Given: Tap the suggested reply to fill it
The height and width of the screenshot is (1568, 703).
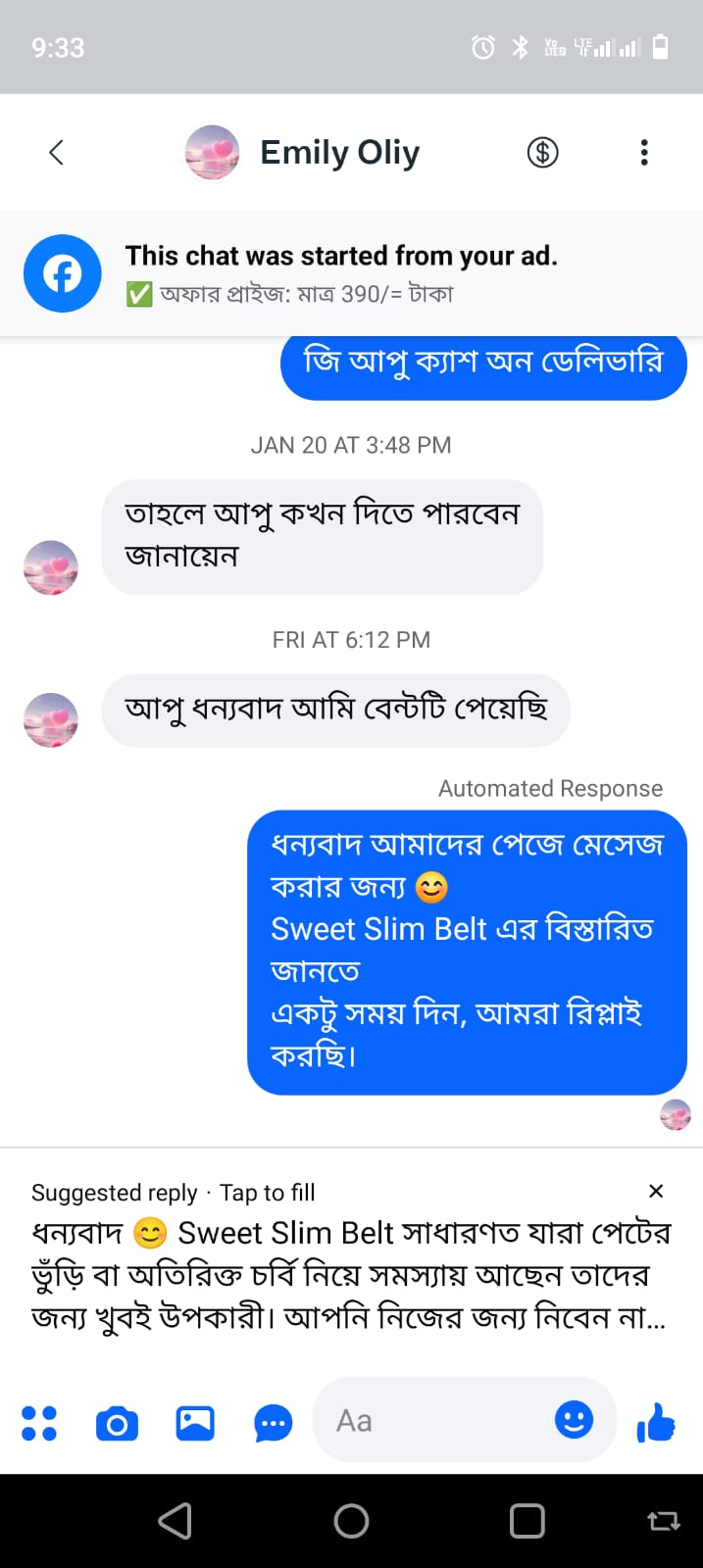Looking at the screenshot, I should click(343, 1274).
